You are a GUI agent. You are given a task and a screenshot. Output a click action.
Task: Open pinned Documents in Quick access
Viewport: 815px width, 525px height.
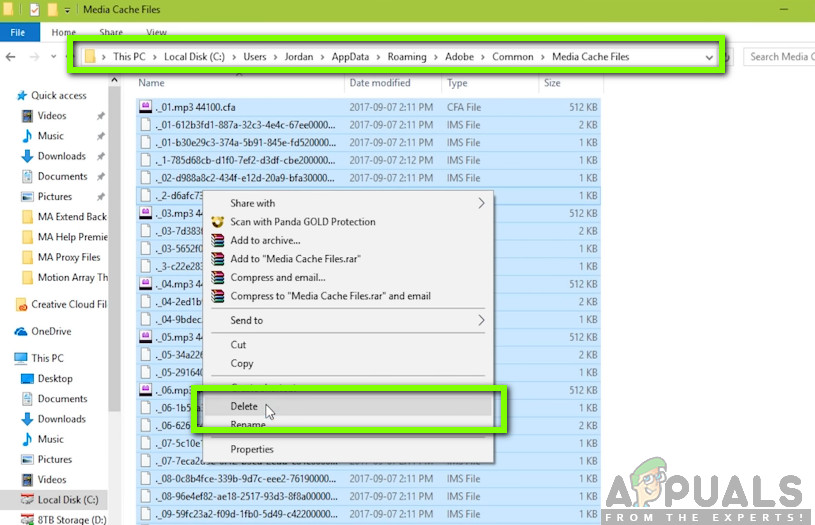click(62, 177)
